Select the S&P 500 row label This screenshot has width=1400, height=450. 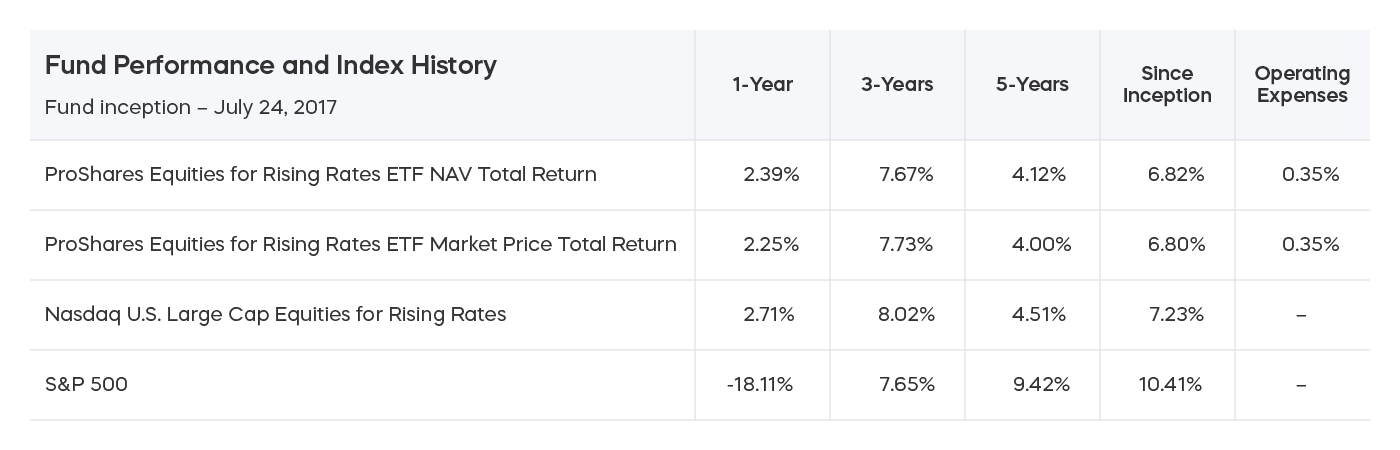point(86,384)
